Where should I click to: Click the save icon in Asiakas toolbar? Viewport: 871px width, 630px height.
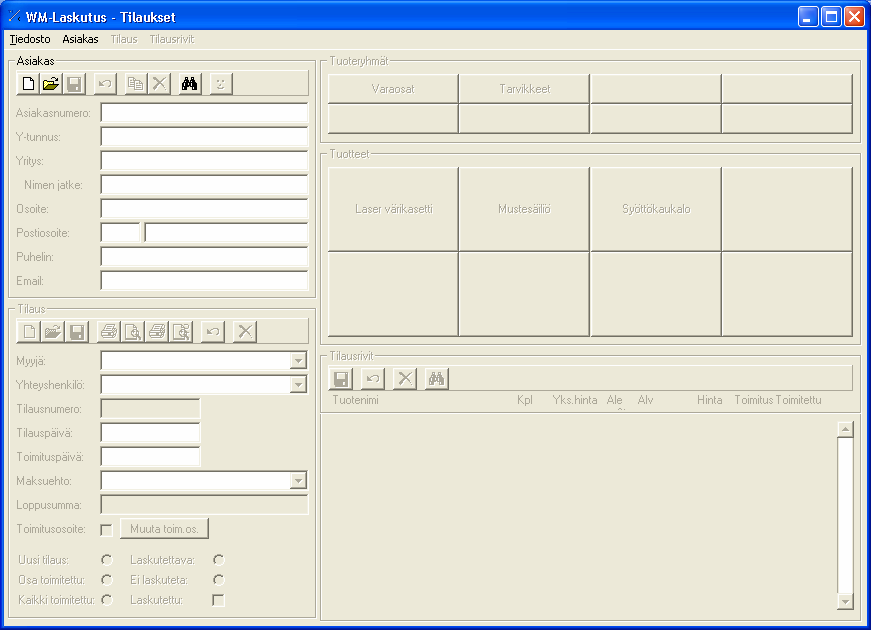[x=74, y=84]
